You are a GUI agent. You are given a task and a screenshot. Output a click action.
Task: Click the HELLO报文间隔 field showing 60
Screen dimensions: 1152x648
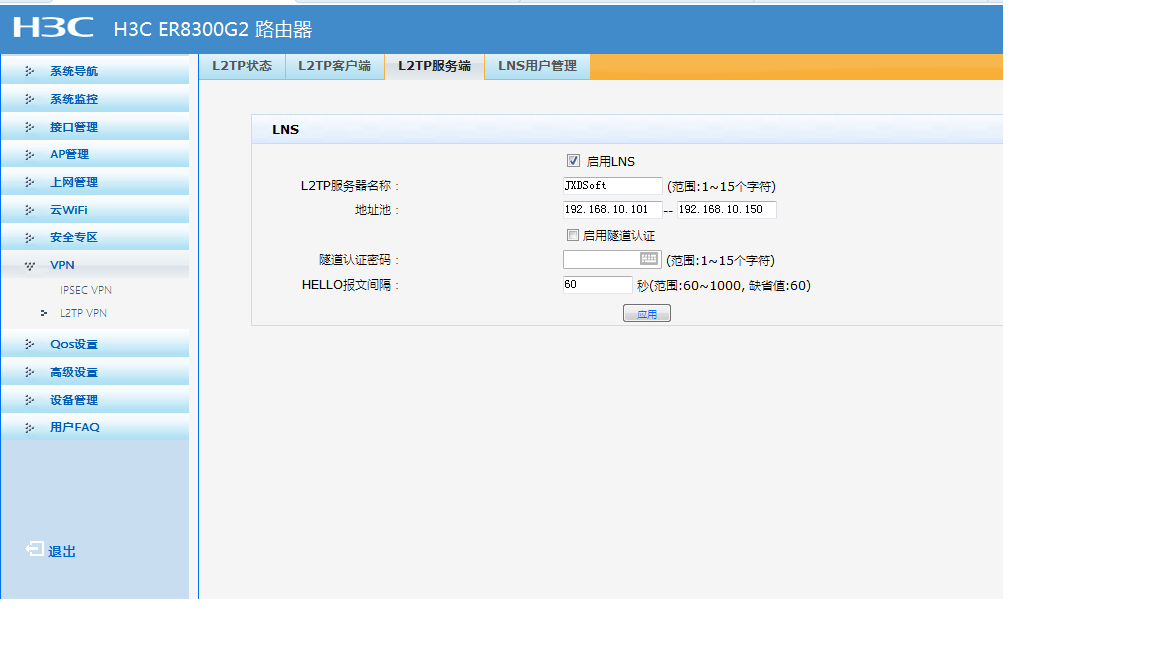pos(597,284)
